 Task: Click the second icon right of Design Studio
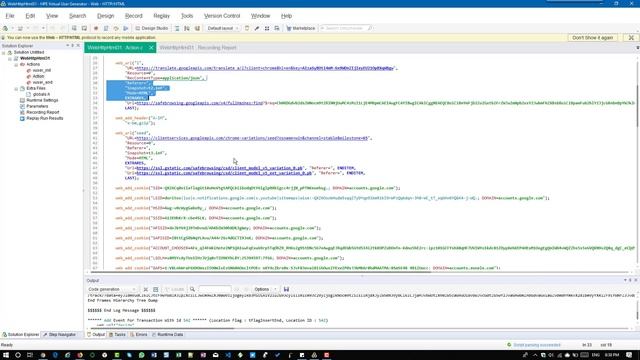(187, 29)
